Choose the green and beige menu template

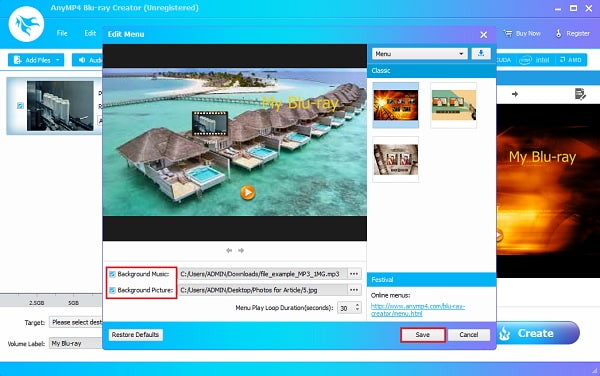(x=453, y=105)
